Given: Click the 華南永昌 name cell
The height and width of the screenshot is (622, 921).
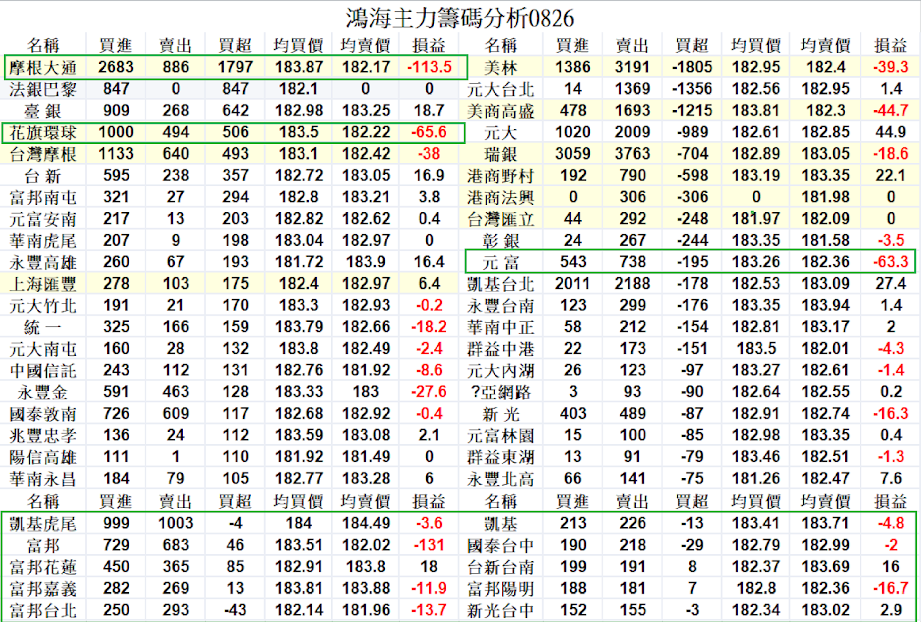Looking at the screenshot, I should 43,479.
